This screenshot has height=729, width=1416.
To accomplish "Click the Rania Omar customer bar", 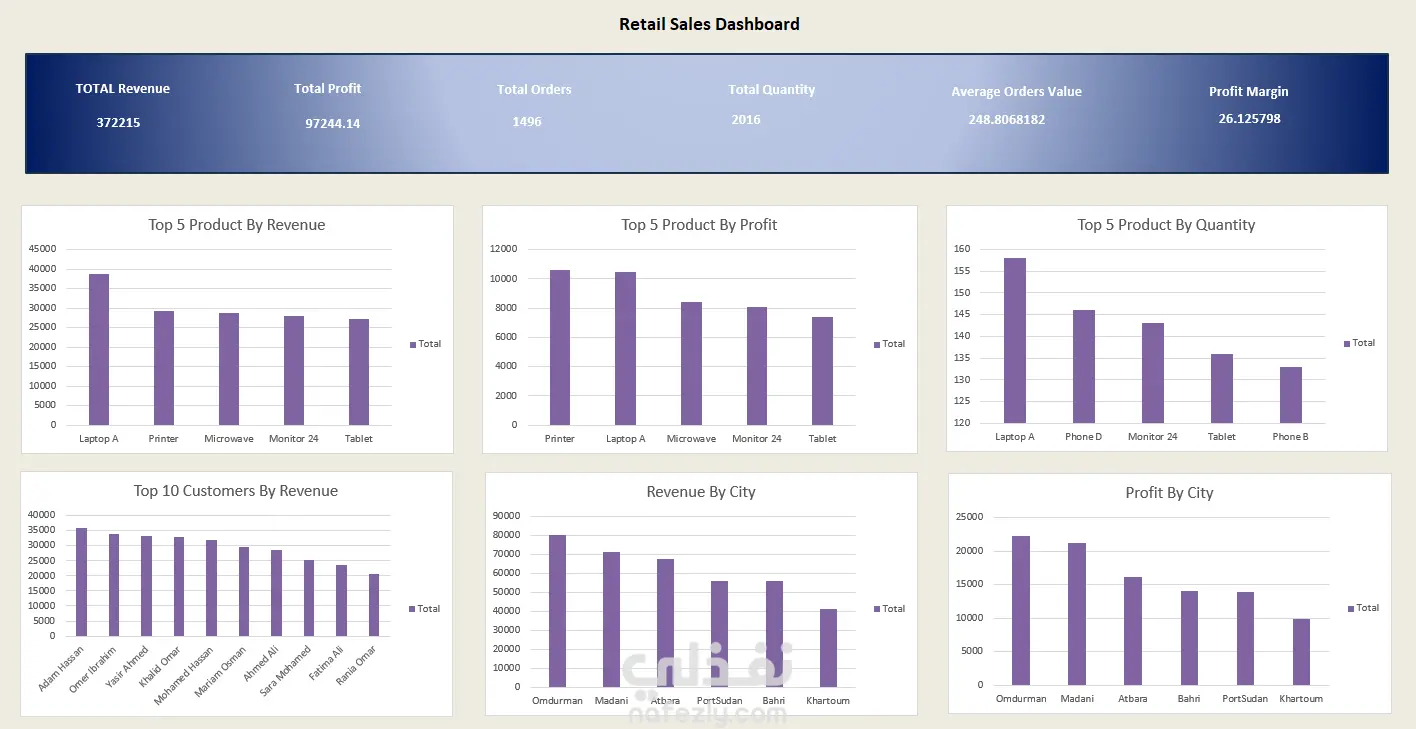I will pyautogui.click(x=374, y=605).
